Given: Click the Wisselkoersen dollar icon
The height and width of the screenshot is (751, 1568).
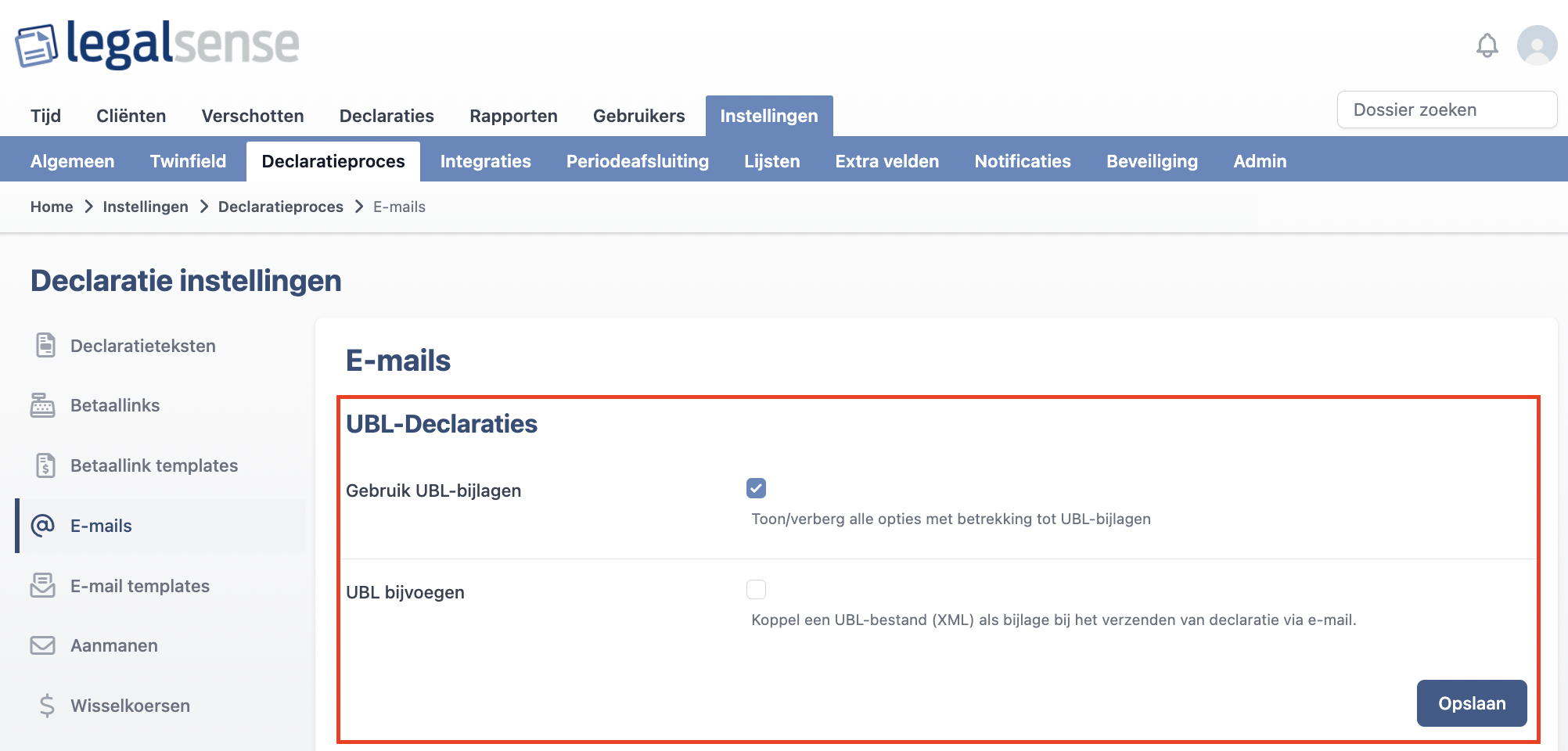Looking at the screenshot, I should point(47,706).
